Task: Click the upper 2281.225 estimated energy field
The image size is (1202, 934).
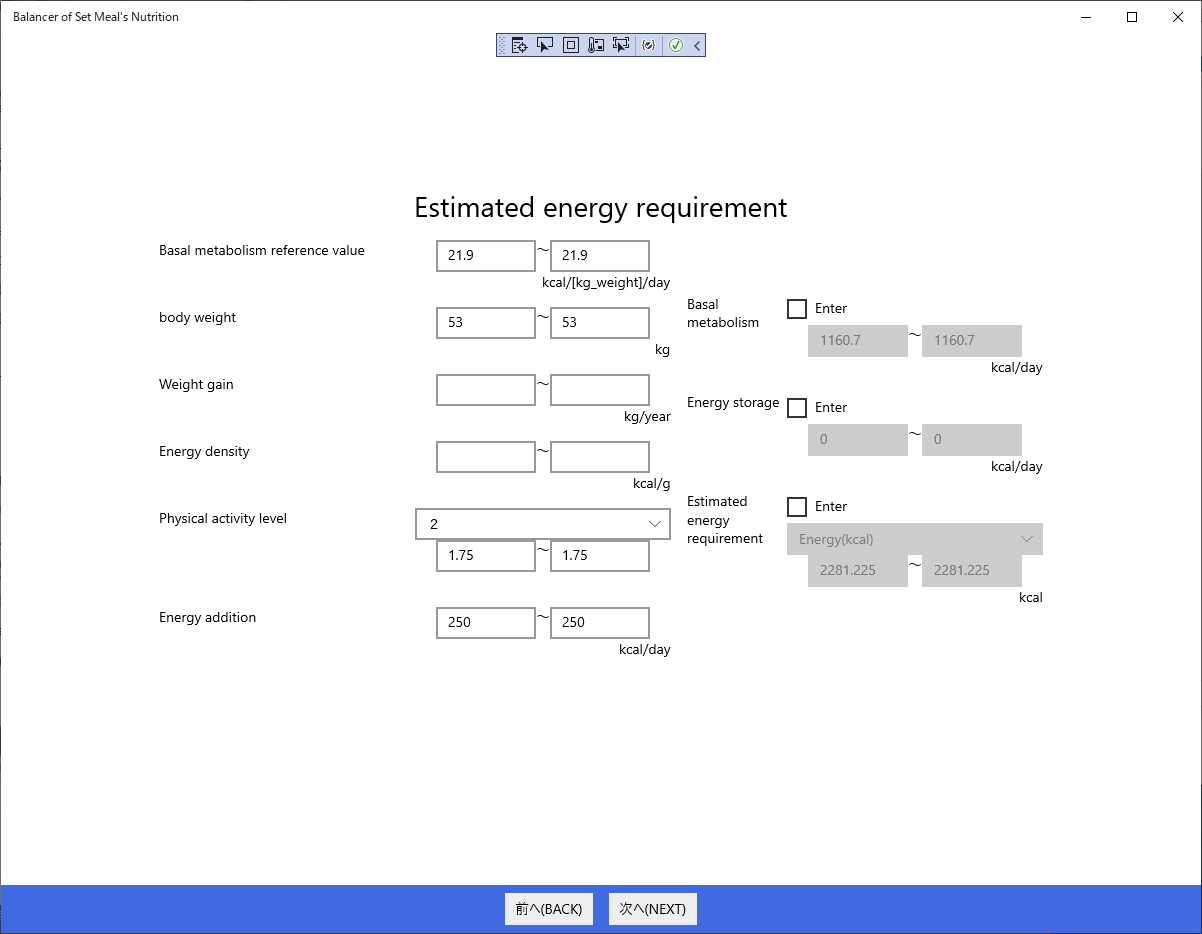Action: click(972, 571)
